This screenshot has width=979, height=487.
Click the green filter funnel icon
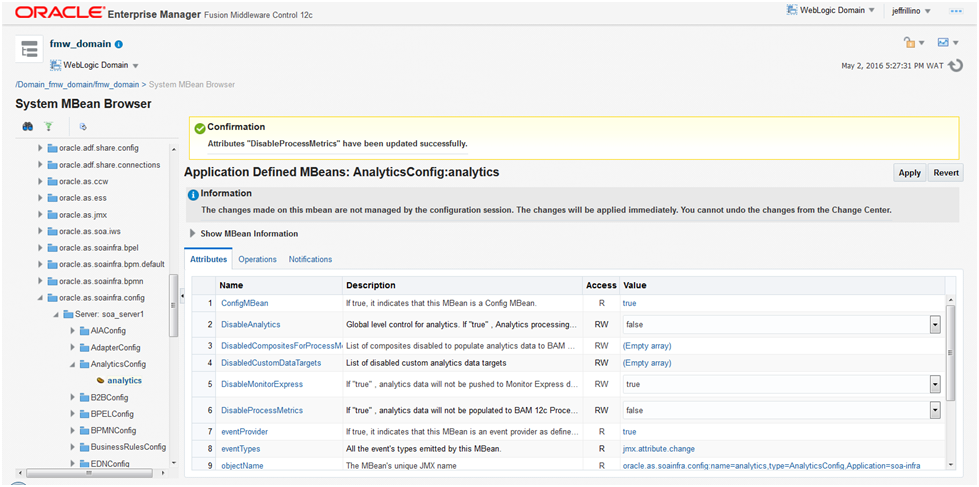[47, 127]
